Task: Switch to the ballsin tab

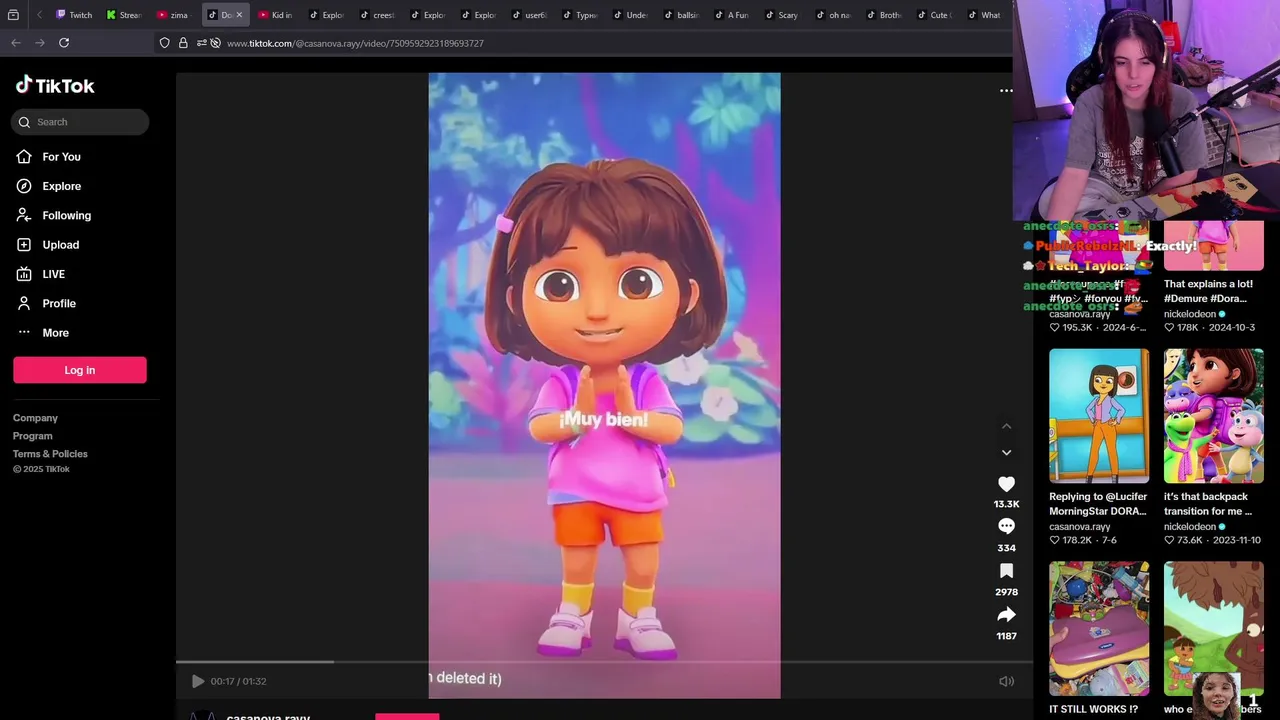Action: click(681, 15)
